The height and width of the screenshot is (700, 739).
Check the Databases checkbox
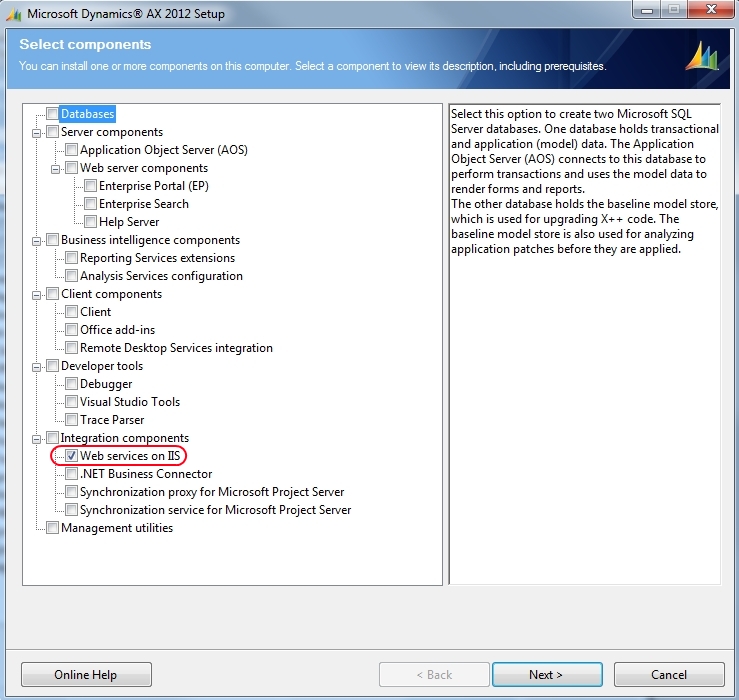[x=52, y=114]
